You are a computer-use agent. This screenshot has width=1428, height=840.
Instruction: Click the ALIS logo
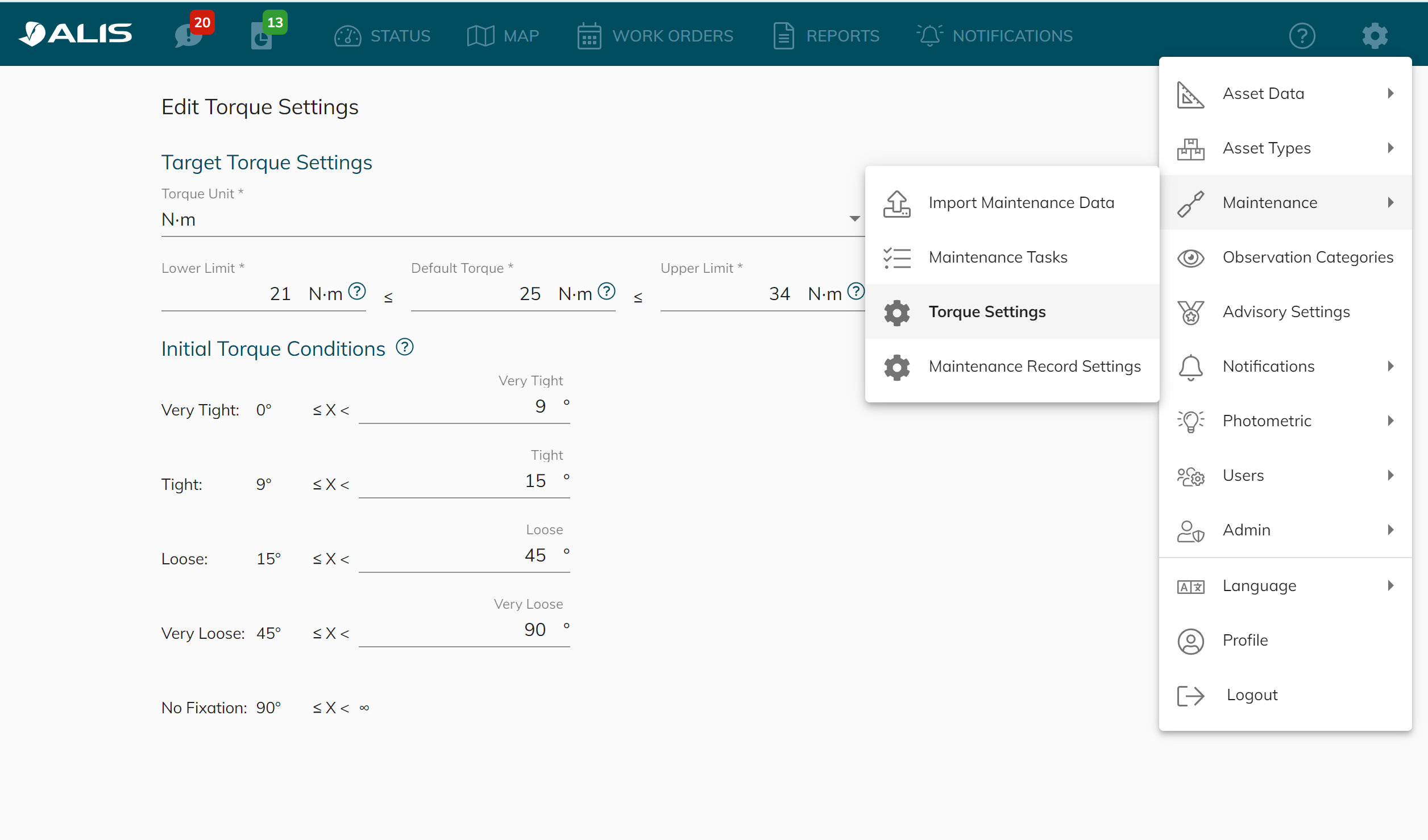click(x=76, y=34)
